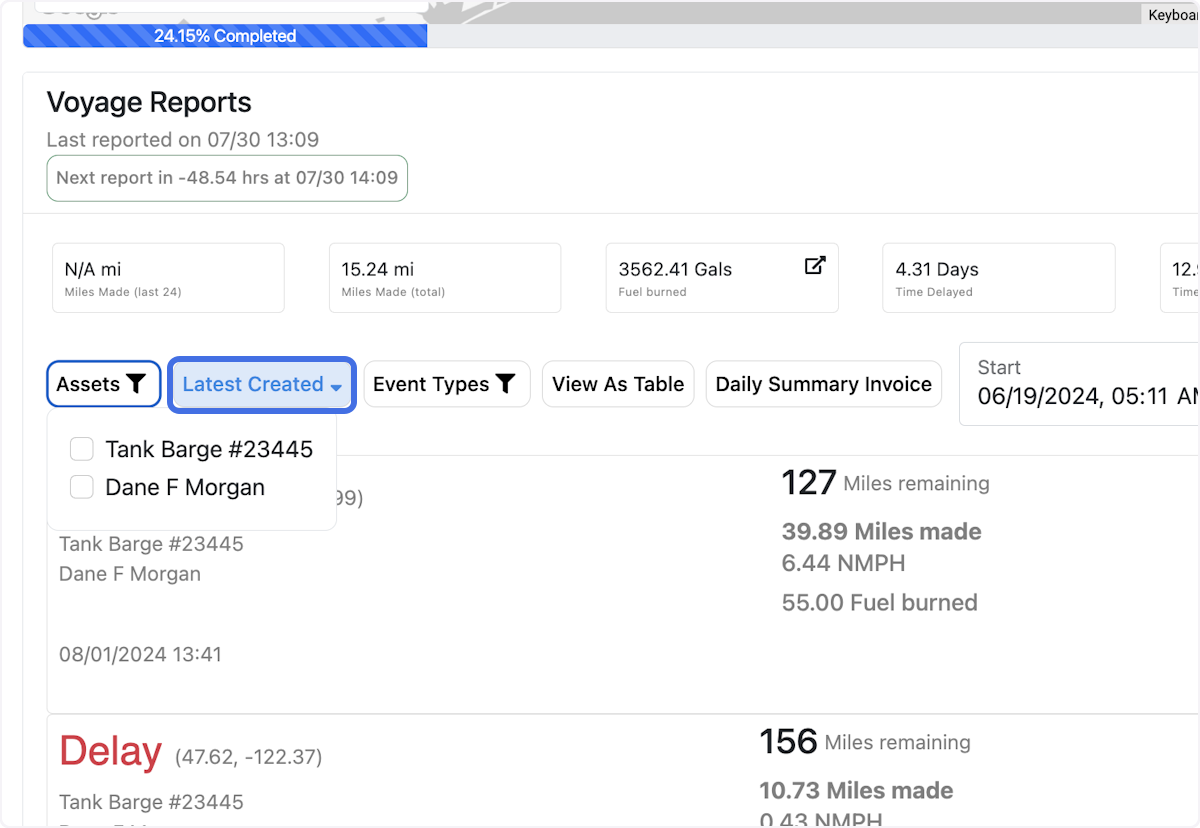Click the Miles Made (total) card

(444, 278)
